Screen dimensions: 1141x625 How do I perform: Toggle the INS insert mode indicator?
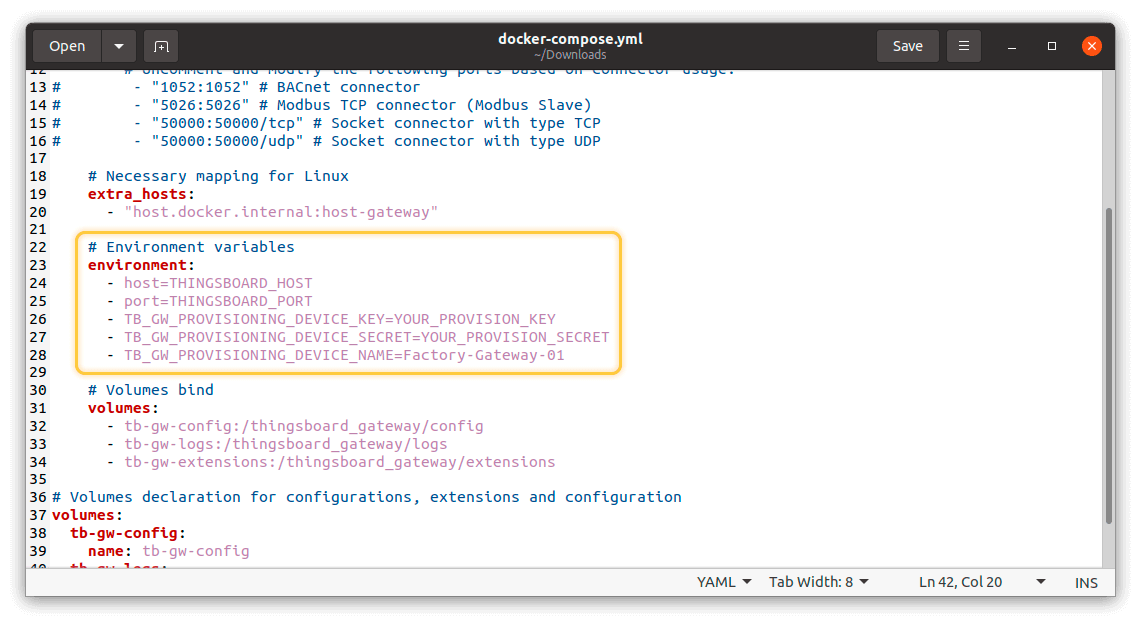click(x=1086, y=582)
